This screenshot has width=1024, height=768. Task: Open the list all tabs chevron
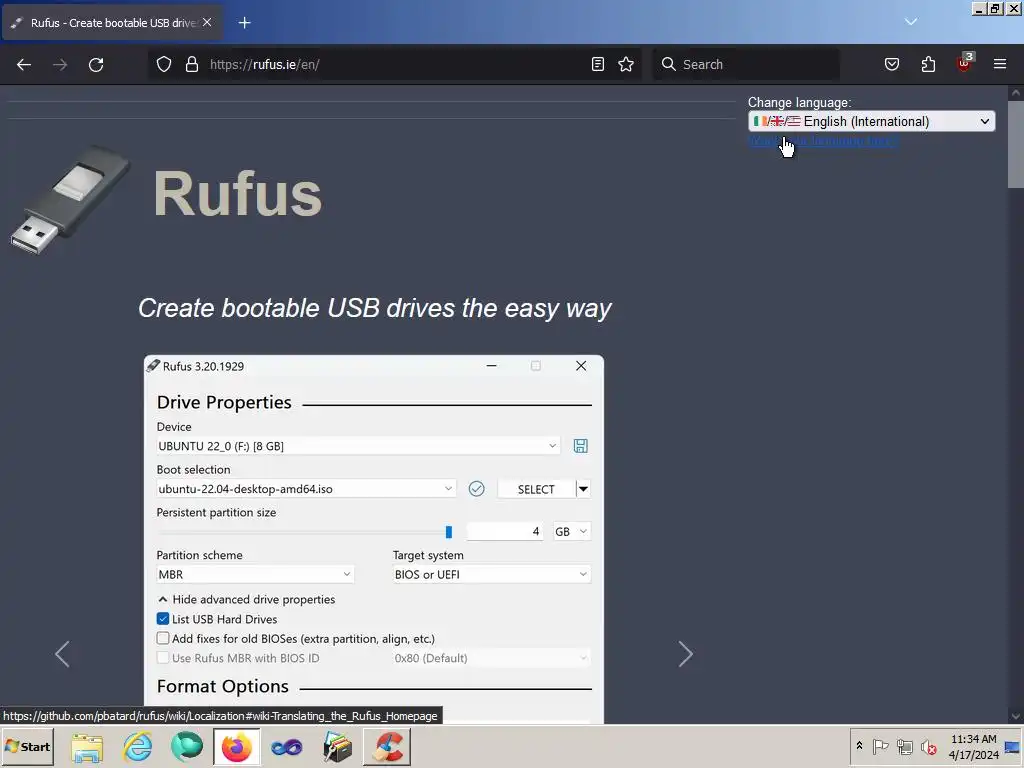pos(911,22)
